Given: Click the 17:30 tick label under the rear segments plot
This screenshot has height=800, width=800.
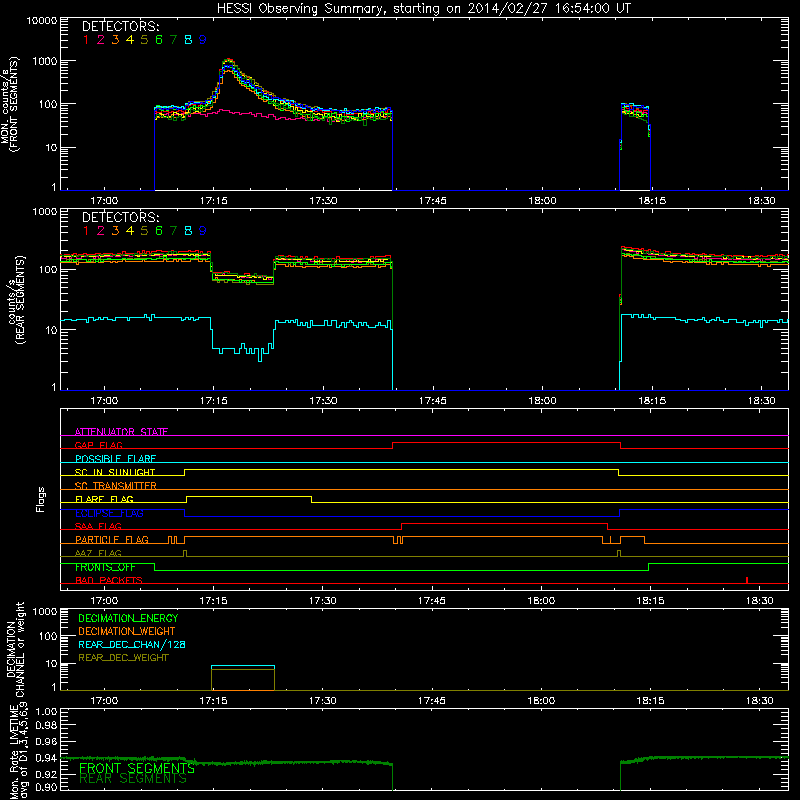Looking at the screenshot, I should [323, 401].
